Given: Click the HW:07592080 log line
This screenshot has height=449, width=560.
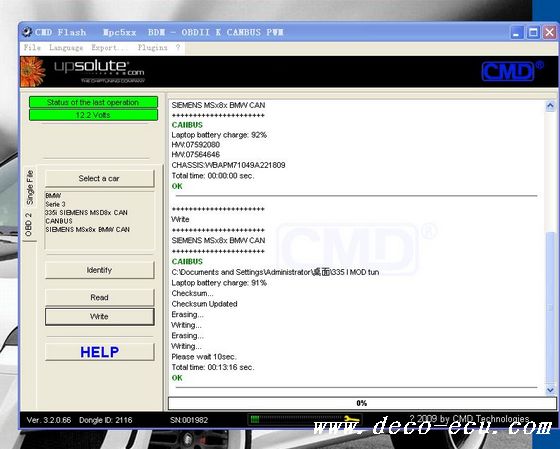Looking at the screenshot, I should click(196, 145).
